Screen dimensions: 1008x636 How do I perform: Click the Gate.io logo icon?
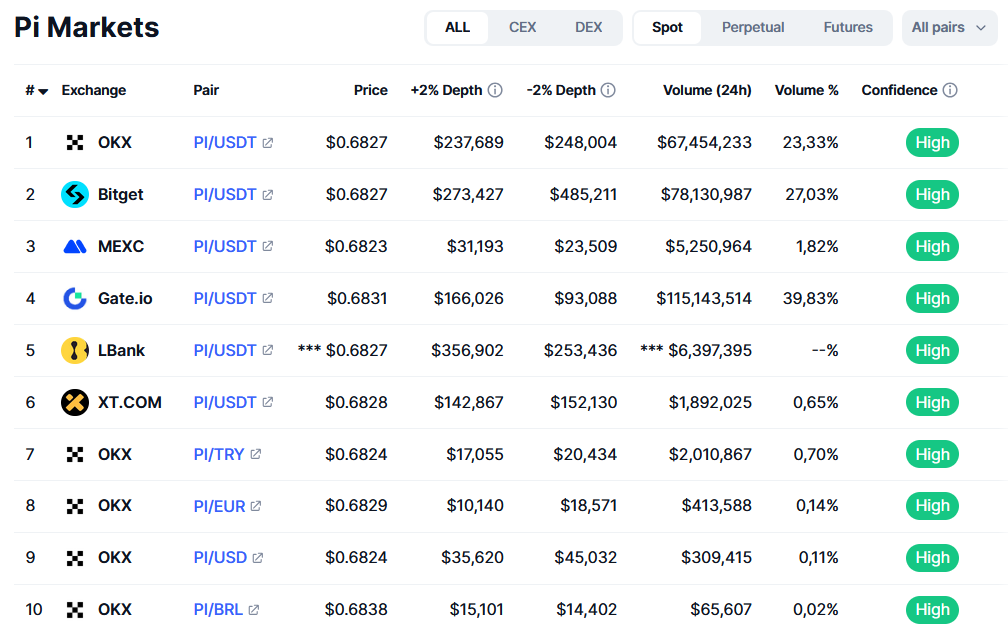(75, 298)
